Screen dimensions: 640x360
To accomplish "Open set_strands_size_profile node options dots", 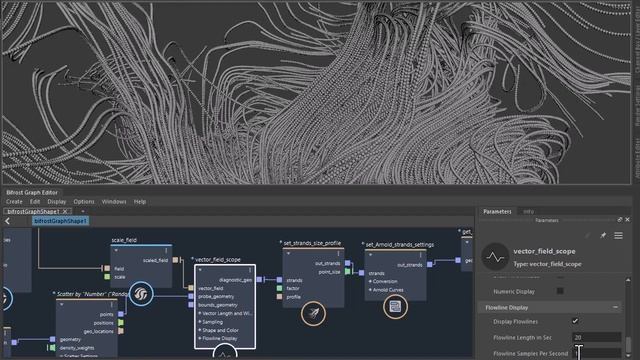I will point(338,253).
